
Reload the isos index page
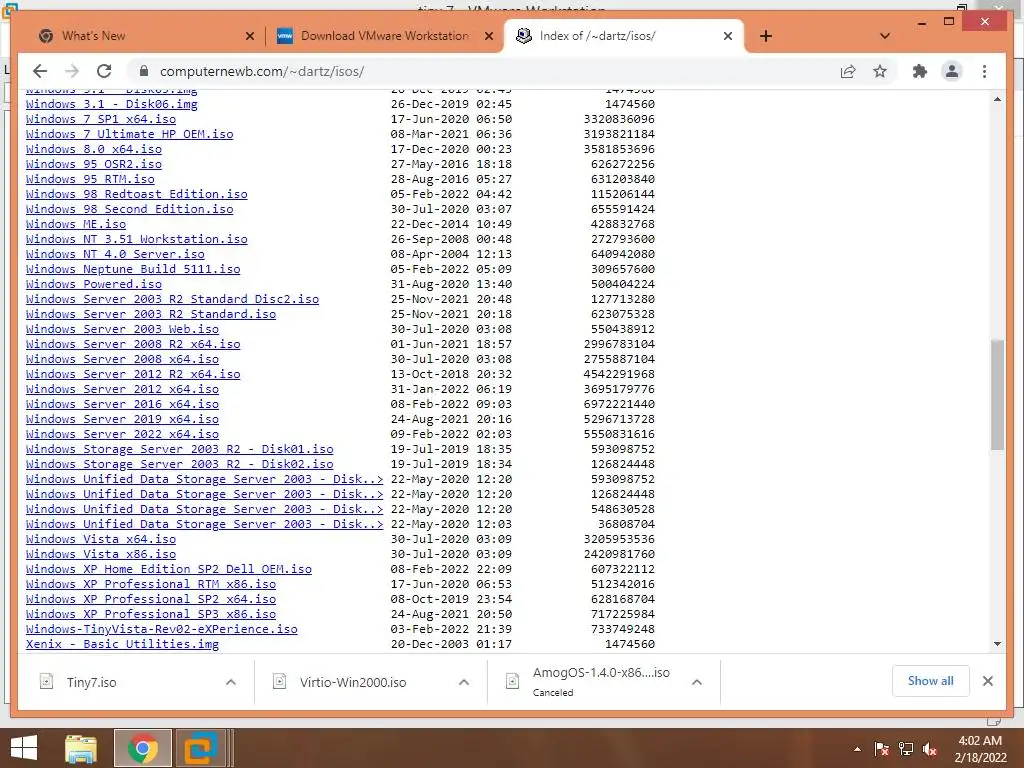(x=104, y=71)
